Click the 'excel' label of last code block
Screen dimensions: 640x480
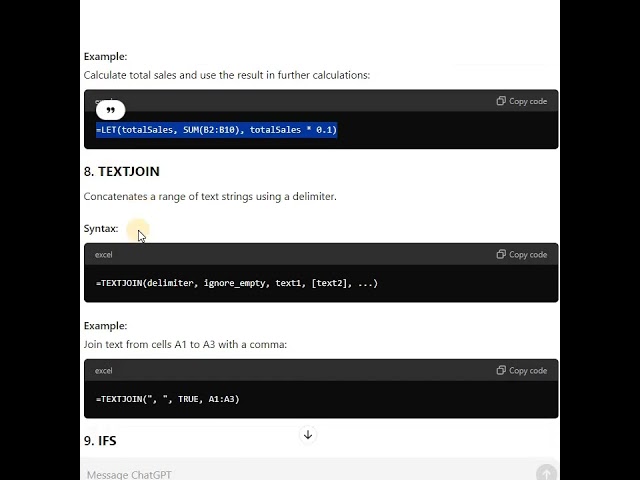(x=103, y=371)
